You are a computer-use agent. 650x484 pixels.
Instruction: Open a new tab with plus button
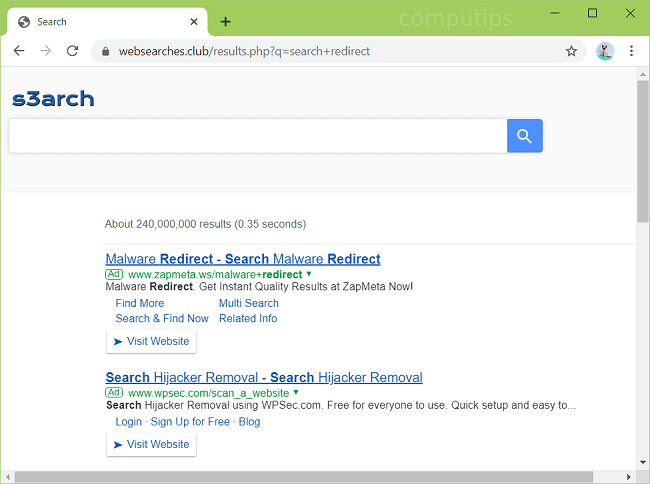tap(226, 22)
